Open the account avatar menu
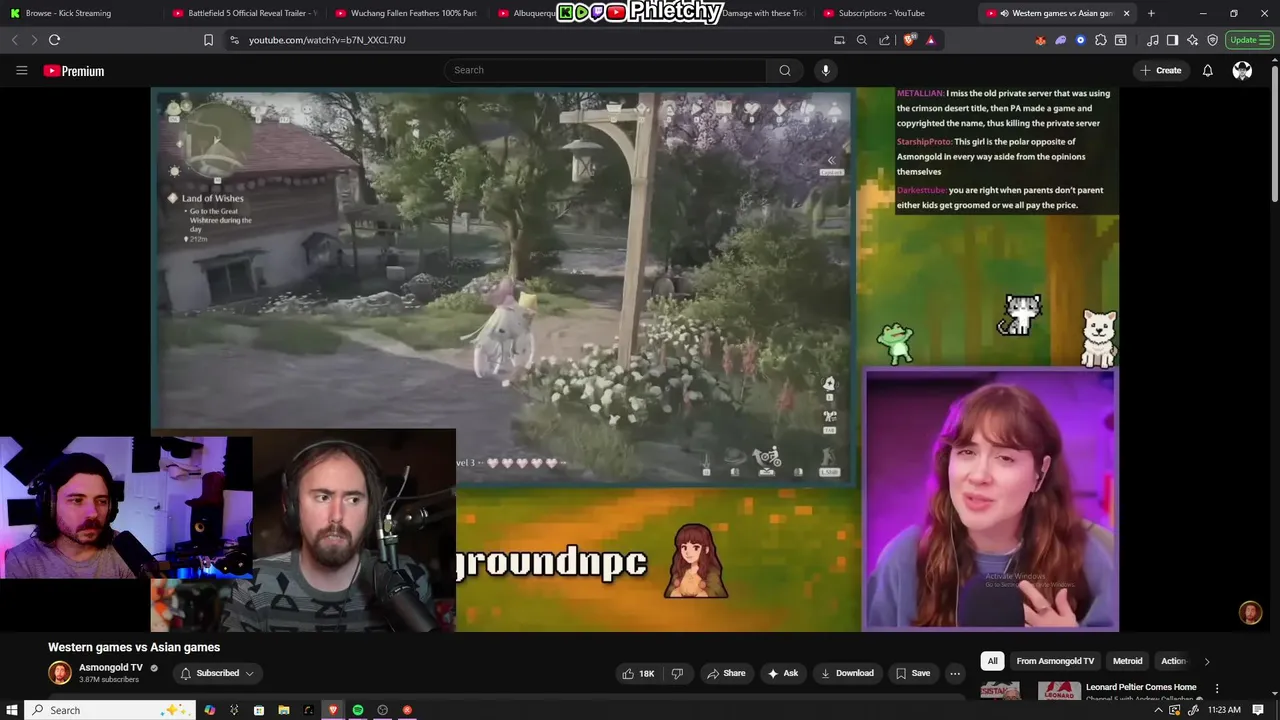1280x720 pixels. (1242, 70)
